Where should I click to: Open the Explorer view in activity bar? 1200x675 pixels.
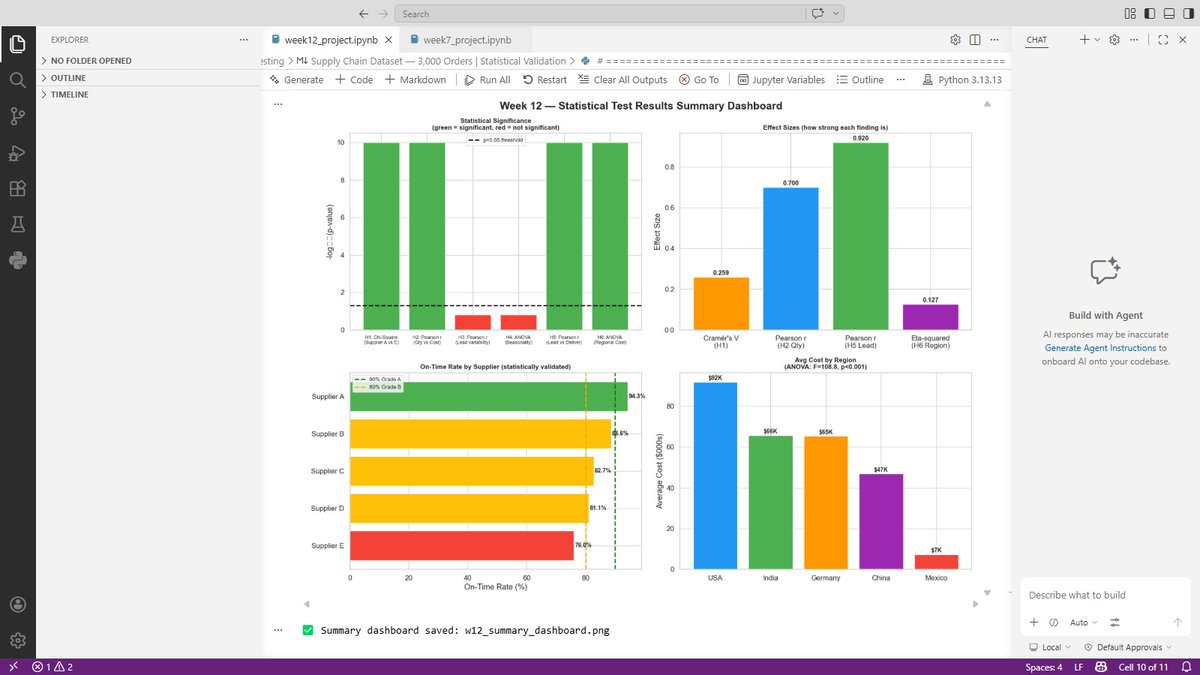[x=17, y=44]
